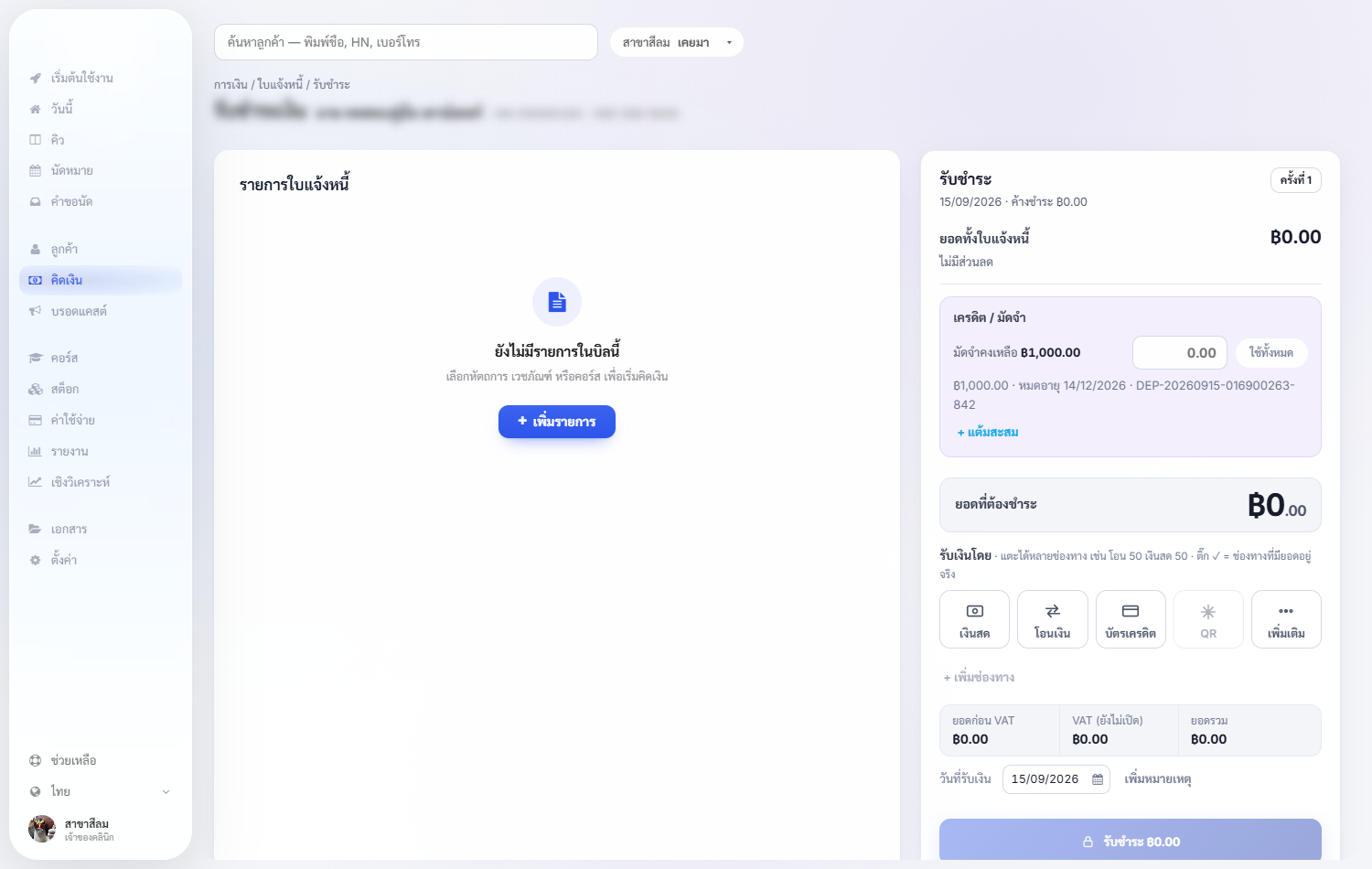Click the document icon above the empty-invoice message
Image resolution: width=1372 pixels, height=869 pixels.
click(x=557, y=302)
